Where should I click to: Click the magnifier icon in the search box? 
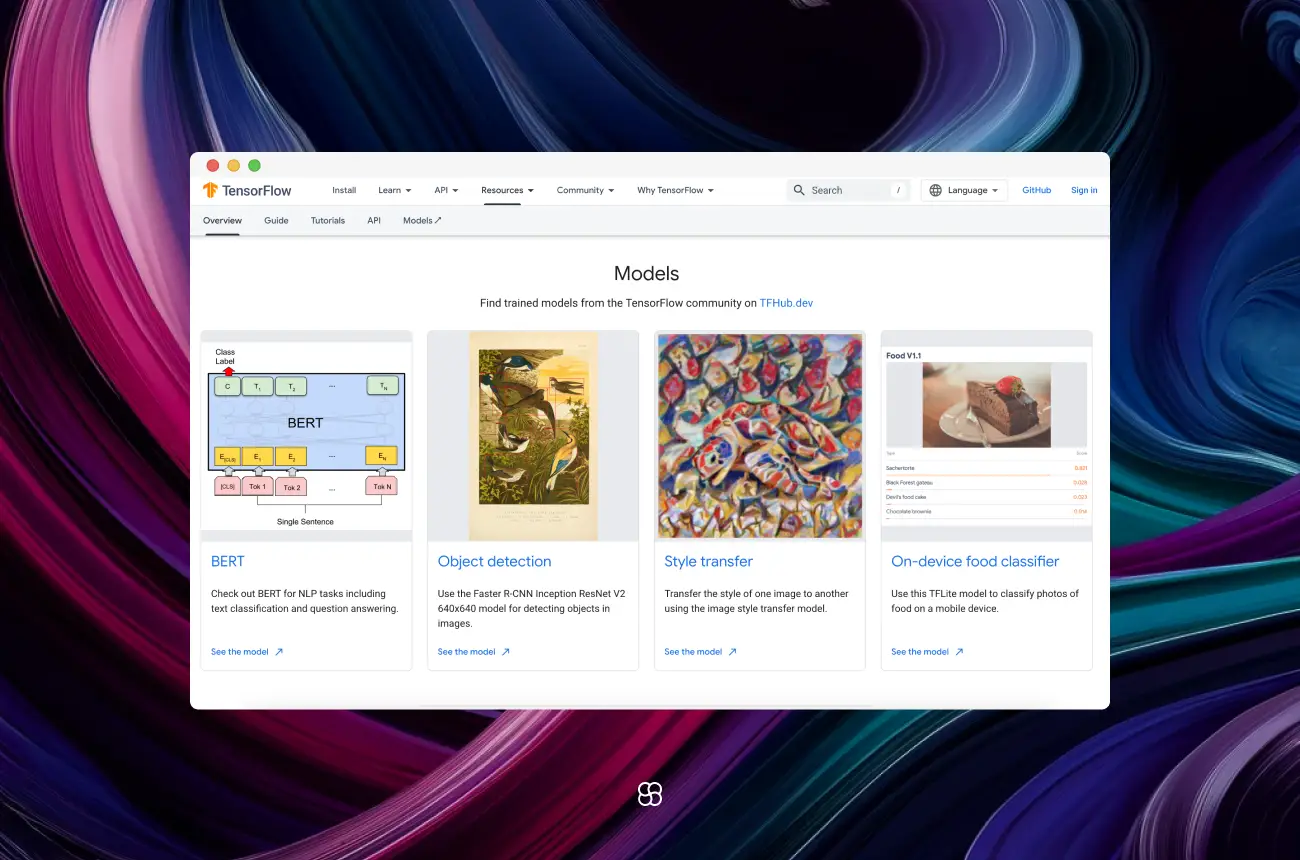[799, 190]
